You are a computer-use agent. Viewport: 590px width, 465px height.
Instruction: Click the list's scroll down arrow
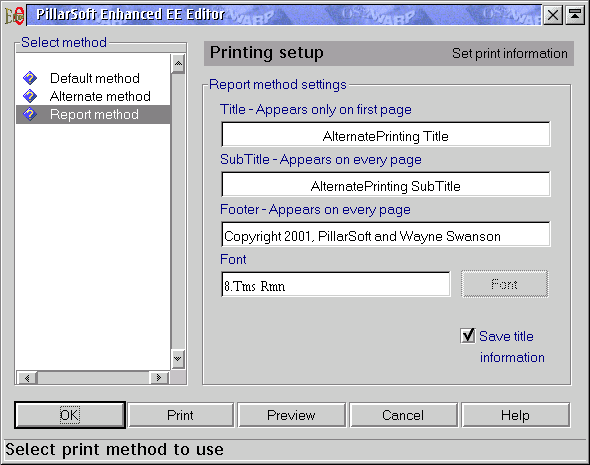[178, 359]
